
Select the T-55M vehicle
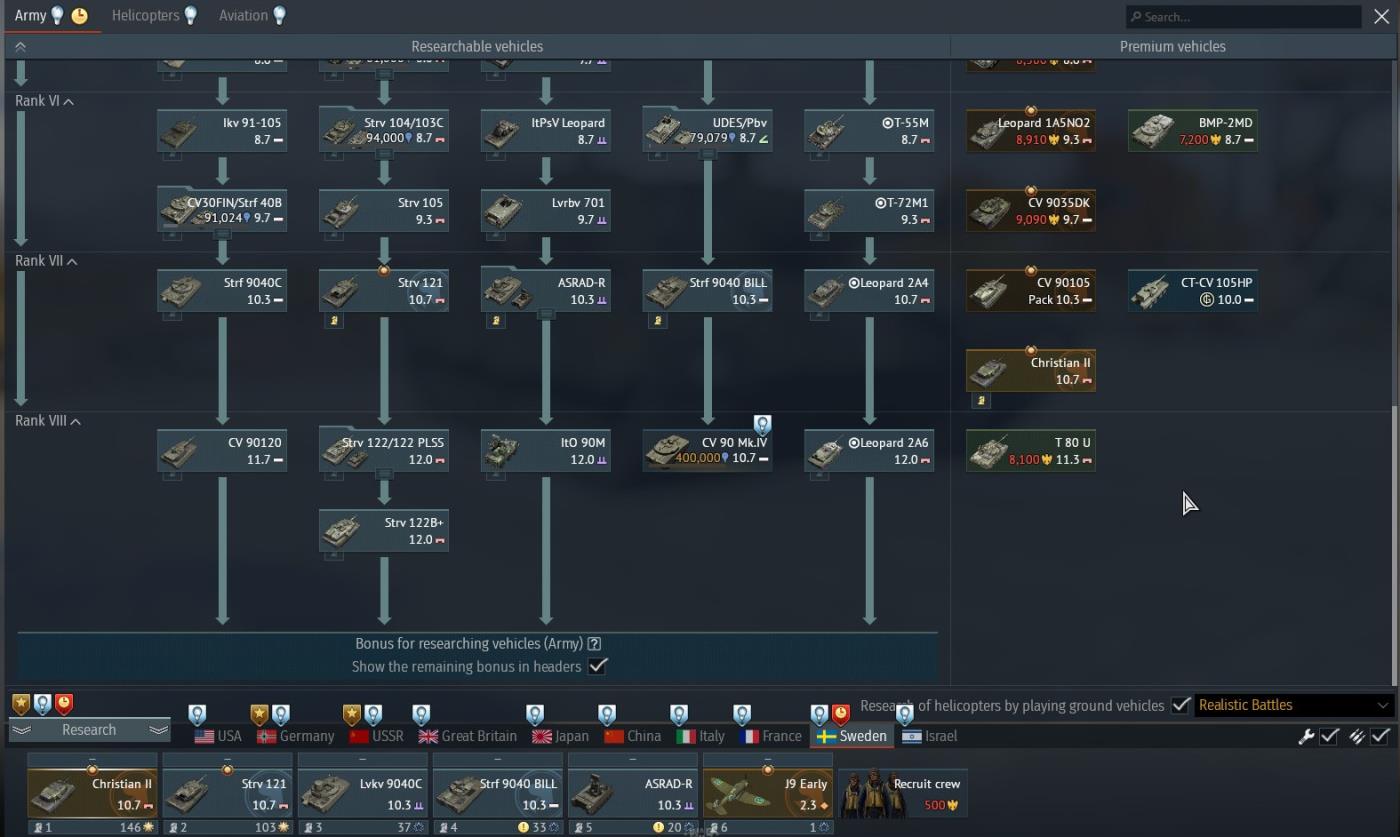[870, 131]
